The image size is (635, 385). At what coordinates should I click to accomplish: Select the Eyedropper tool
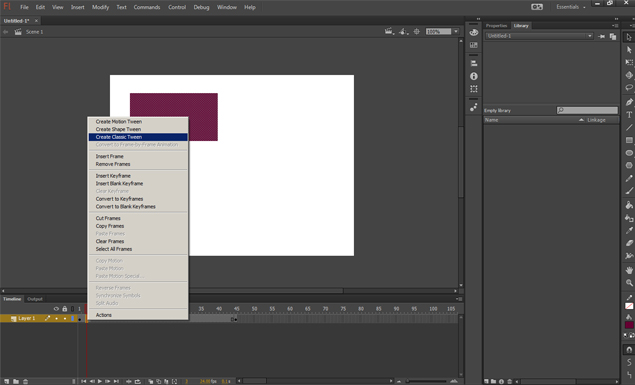click(629, 230)
